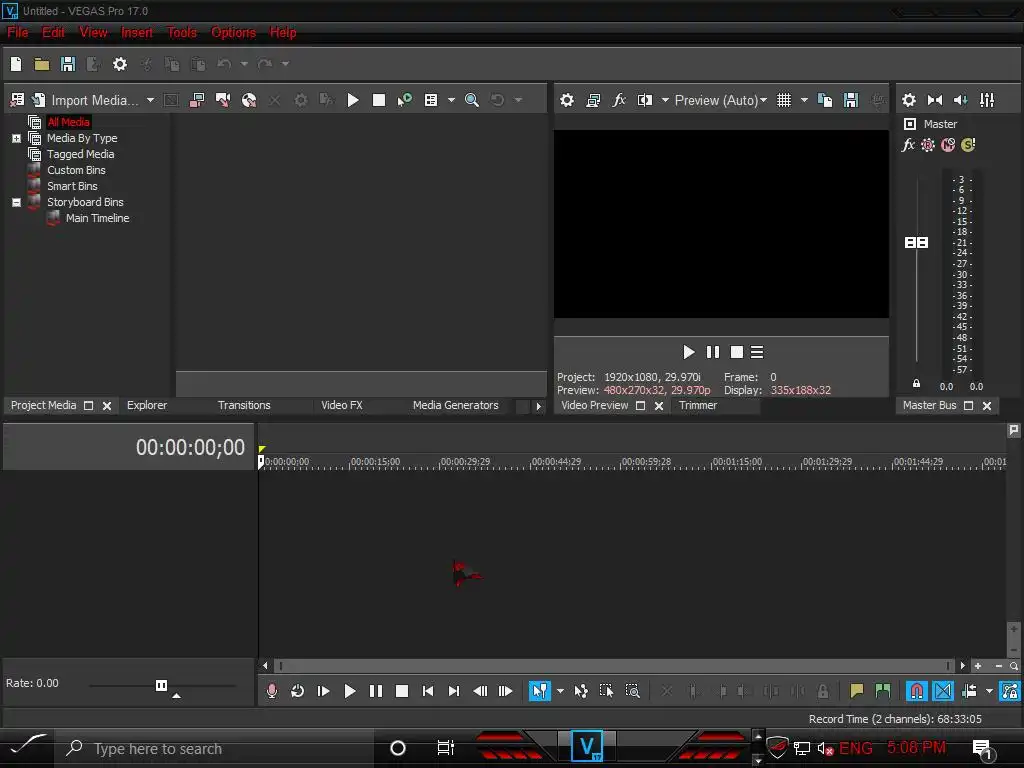
Task: Open project properties gear in main toolbar
Action: coord(120,64)
